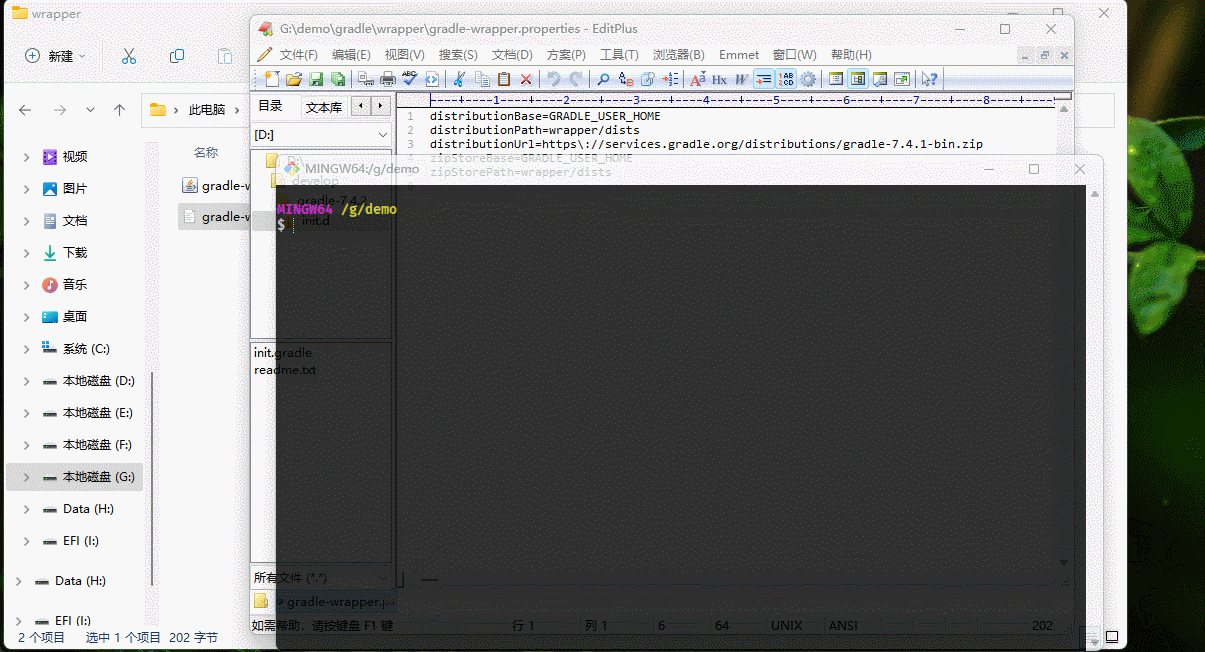Click the Find magnifier icon in EditPlus
Image resolution: width=1205 pixels, height=652 pixels.
(x=603, y=79)
